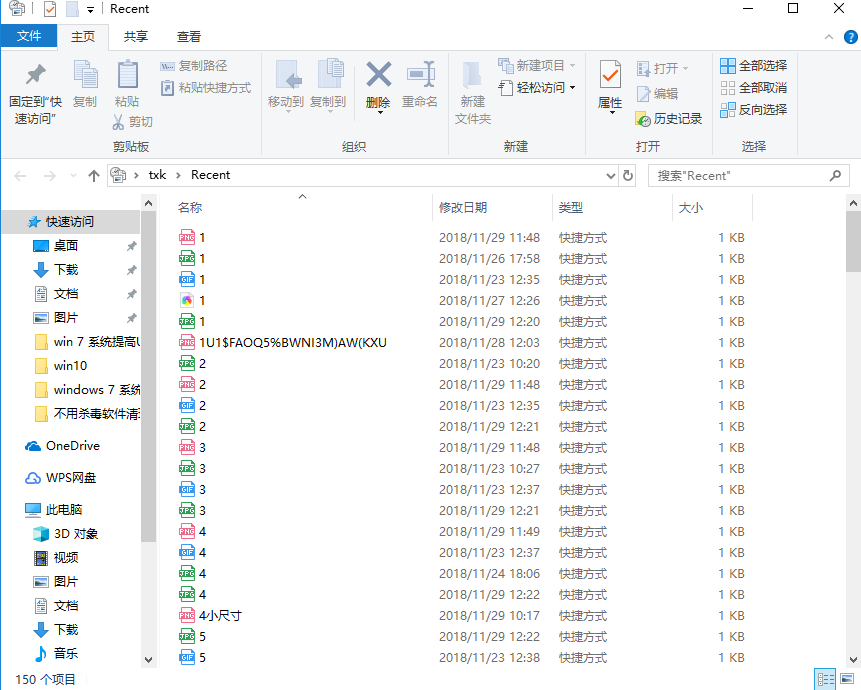861x690 pixels.
Task: Click the Help question mark icon
Action: (x=850, y=36)
